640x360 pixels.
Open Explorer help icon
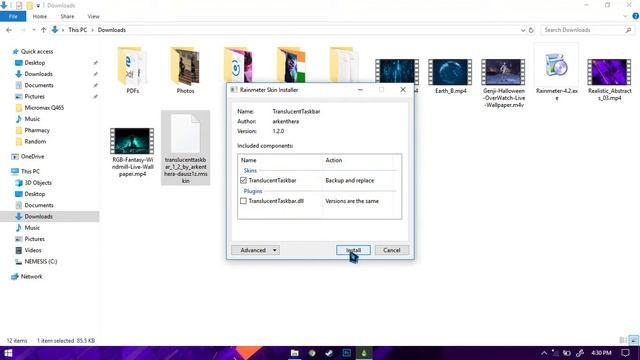[x=635, y=16]
